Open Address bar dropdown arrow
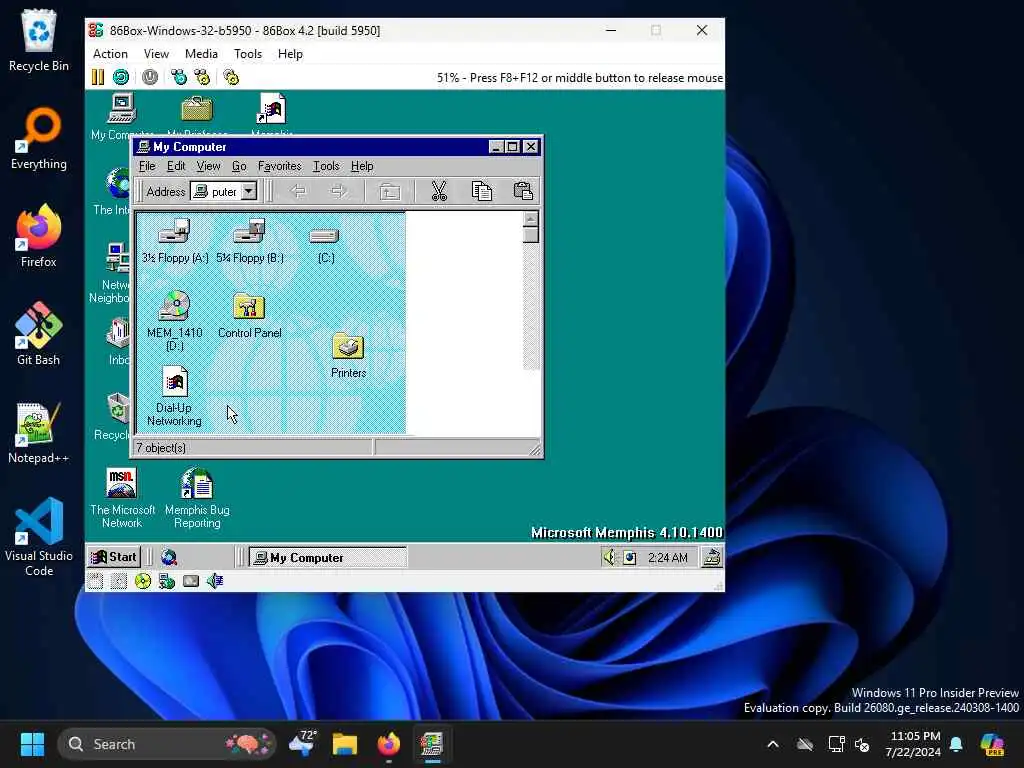The width and height of the screenshot is (1024, 768). (x=249, y=191)
